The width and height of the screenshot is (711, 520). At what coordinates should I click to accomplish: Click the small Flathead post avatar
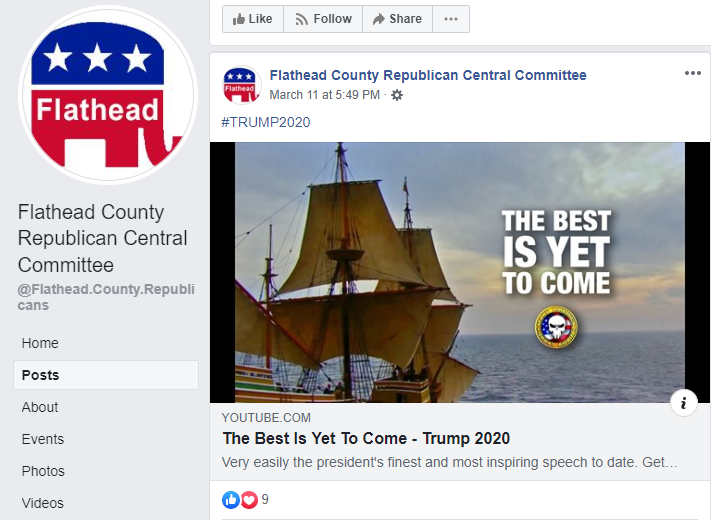[241, 85]
